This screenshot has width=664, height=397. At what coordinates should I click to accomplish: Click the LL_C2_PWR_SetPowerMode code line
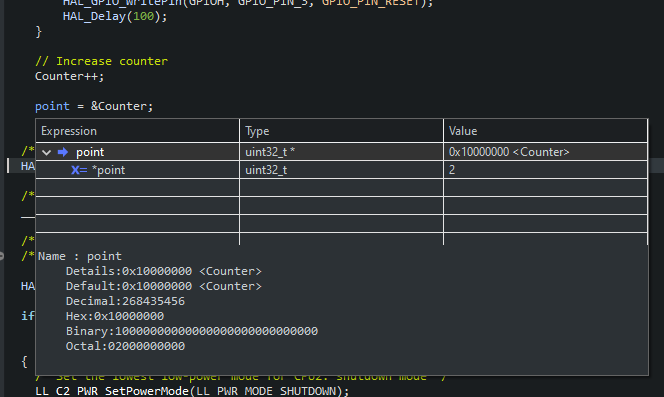[192, 391]
